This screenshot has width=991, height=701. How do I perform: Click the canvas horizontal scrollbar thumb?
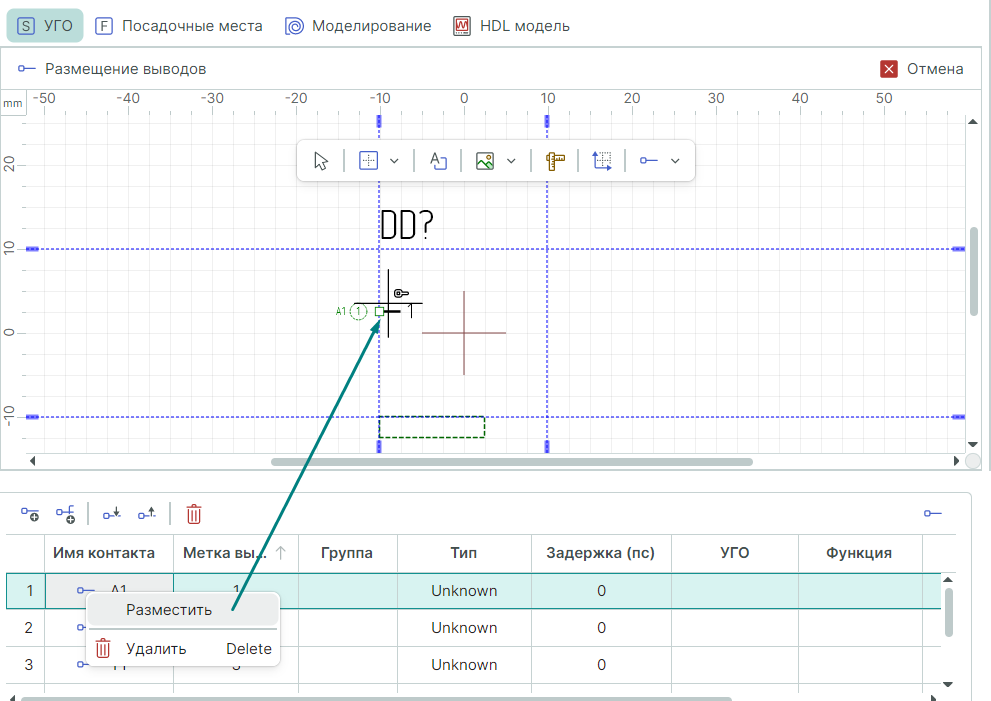point(511,462)
